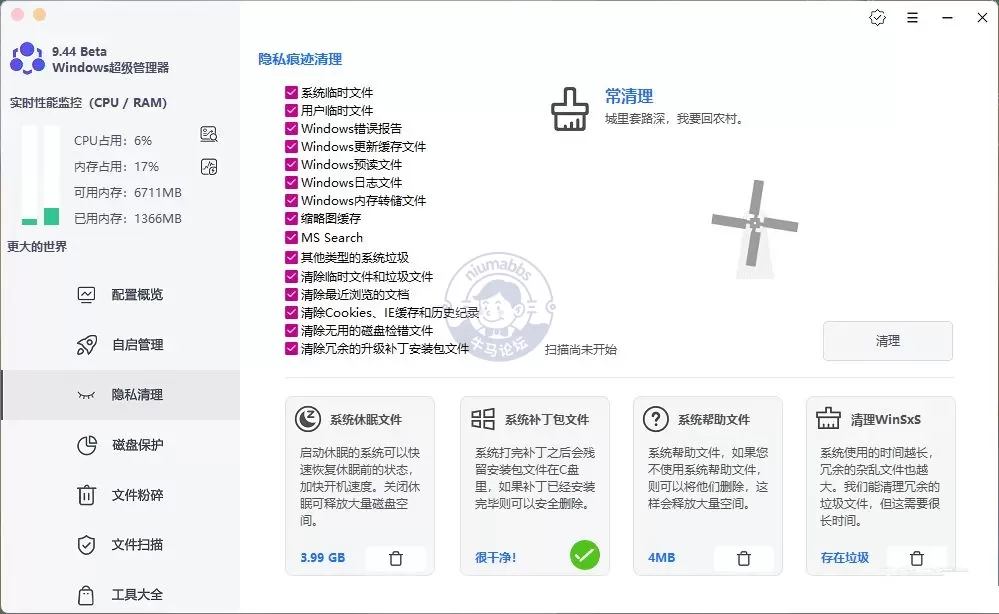Click the 清理 button
Viewport: 999px width, 614px height.
(888, 341)
